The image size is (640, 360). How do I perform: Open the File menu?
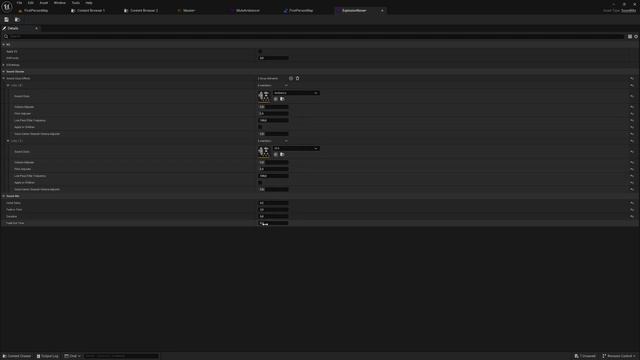click(x=19, y=3)
